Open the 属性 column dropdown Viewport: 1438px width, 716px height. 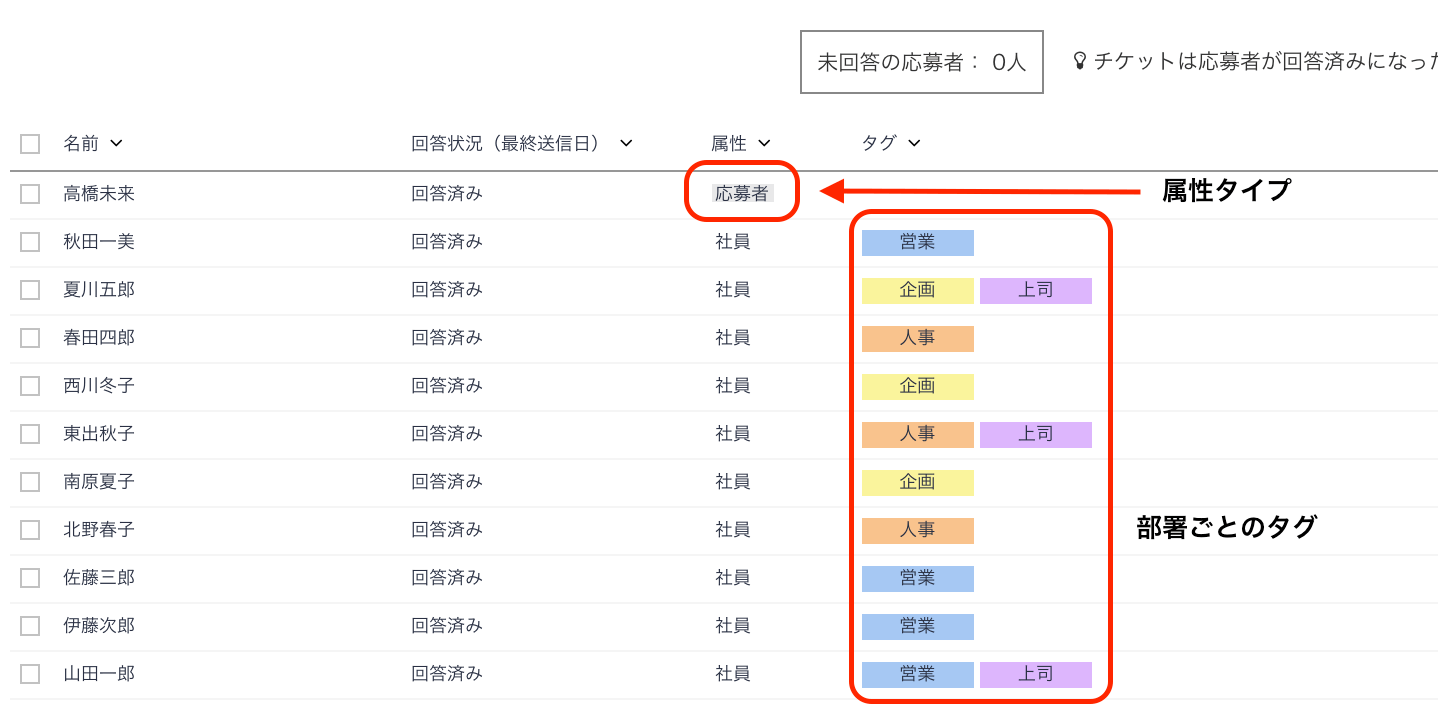(x=764, y=143)
